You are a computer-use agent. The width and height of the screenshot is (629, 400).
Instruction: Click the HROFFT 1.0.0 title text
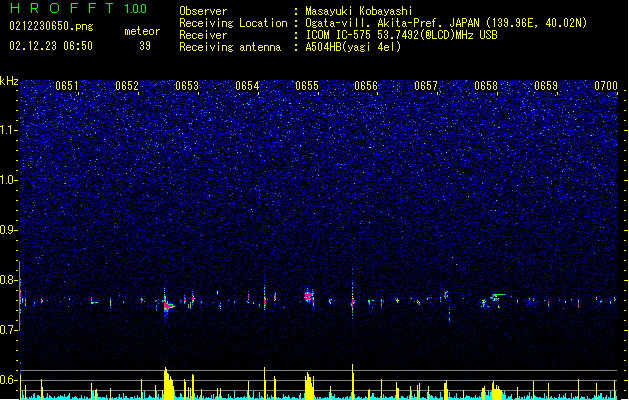[79, 8]
